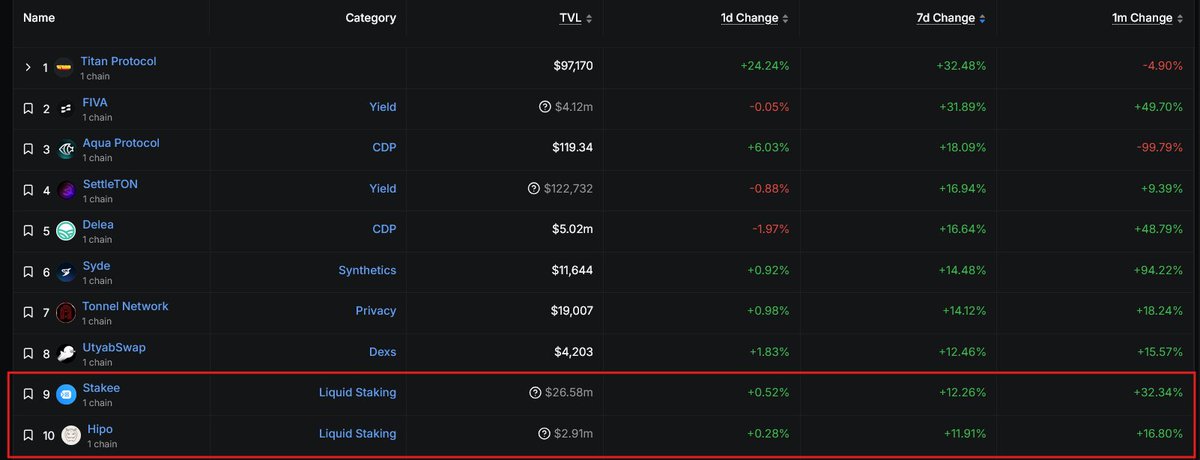Image resolution: width=1200 pixels, height=460 pixels.
Task: Click the SettleTON logo icon
Action: [66, 190]
